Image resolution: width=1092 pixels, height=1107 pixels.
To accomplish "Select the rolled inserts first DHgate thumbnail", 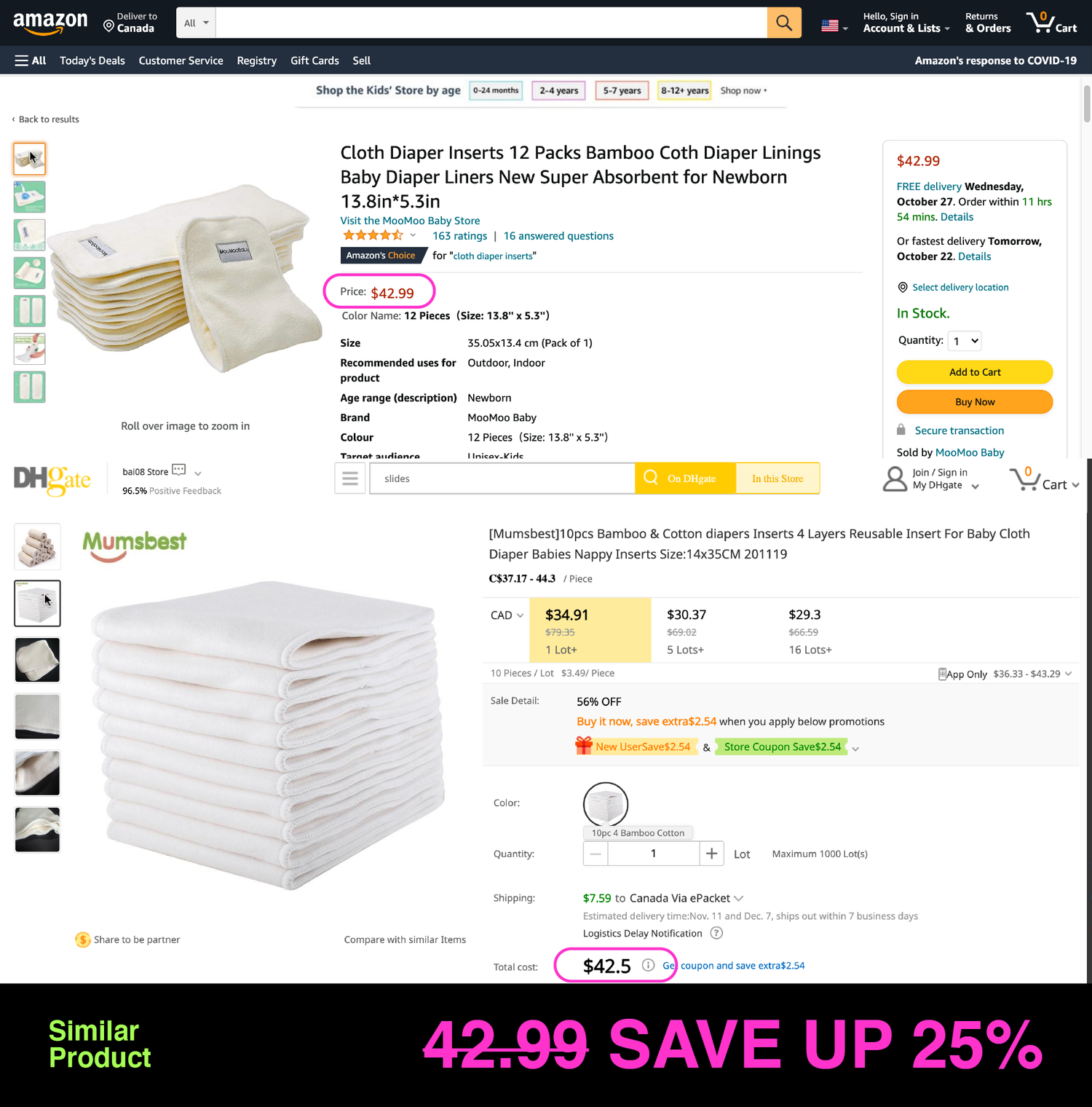I will [38, 546].
